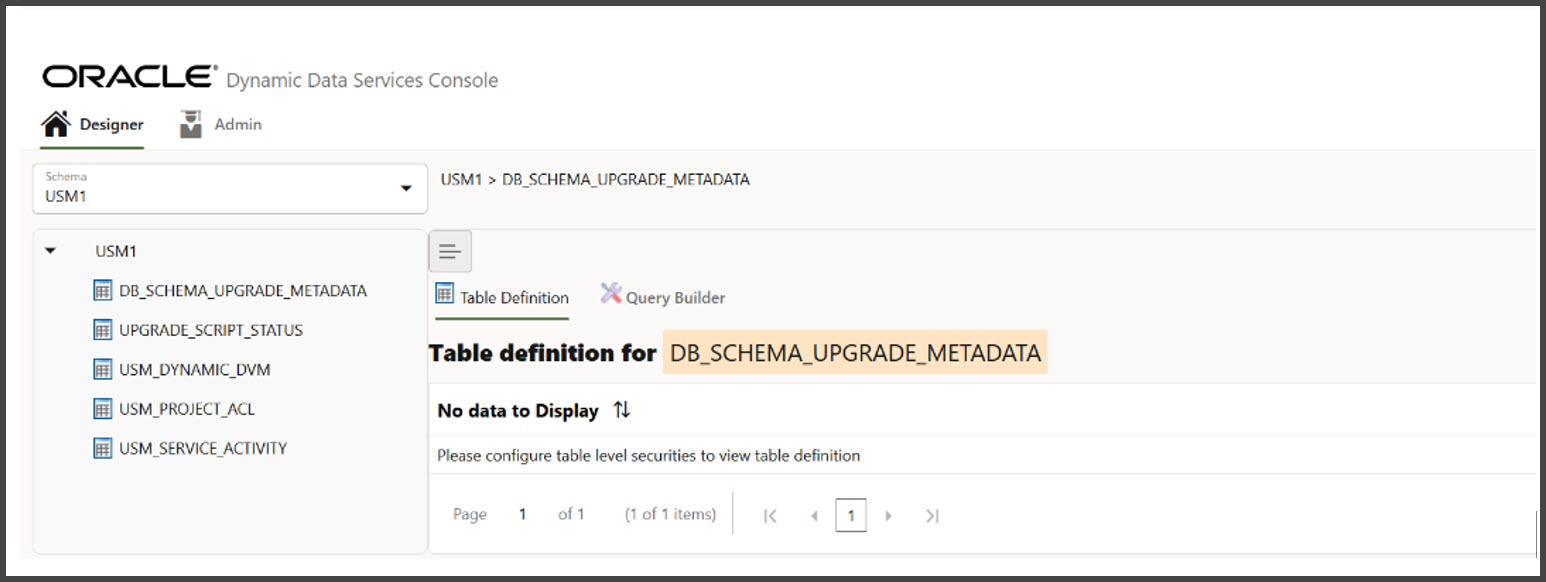Click the table icon beside DB_SCHEMA_UPGRADE_METADATA
The image size is (1546, 582).
tap(104, 290)
